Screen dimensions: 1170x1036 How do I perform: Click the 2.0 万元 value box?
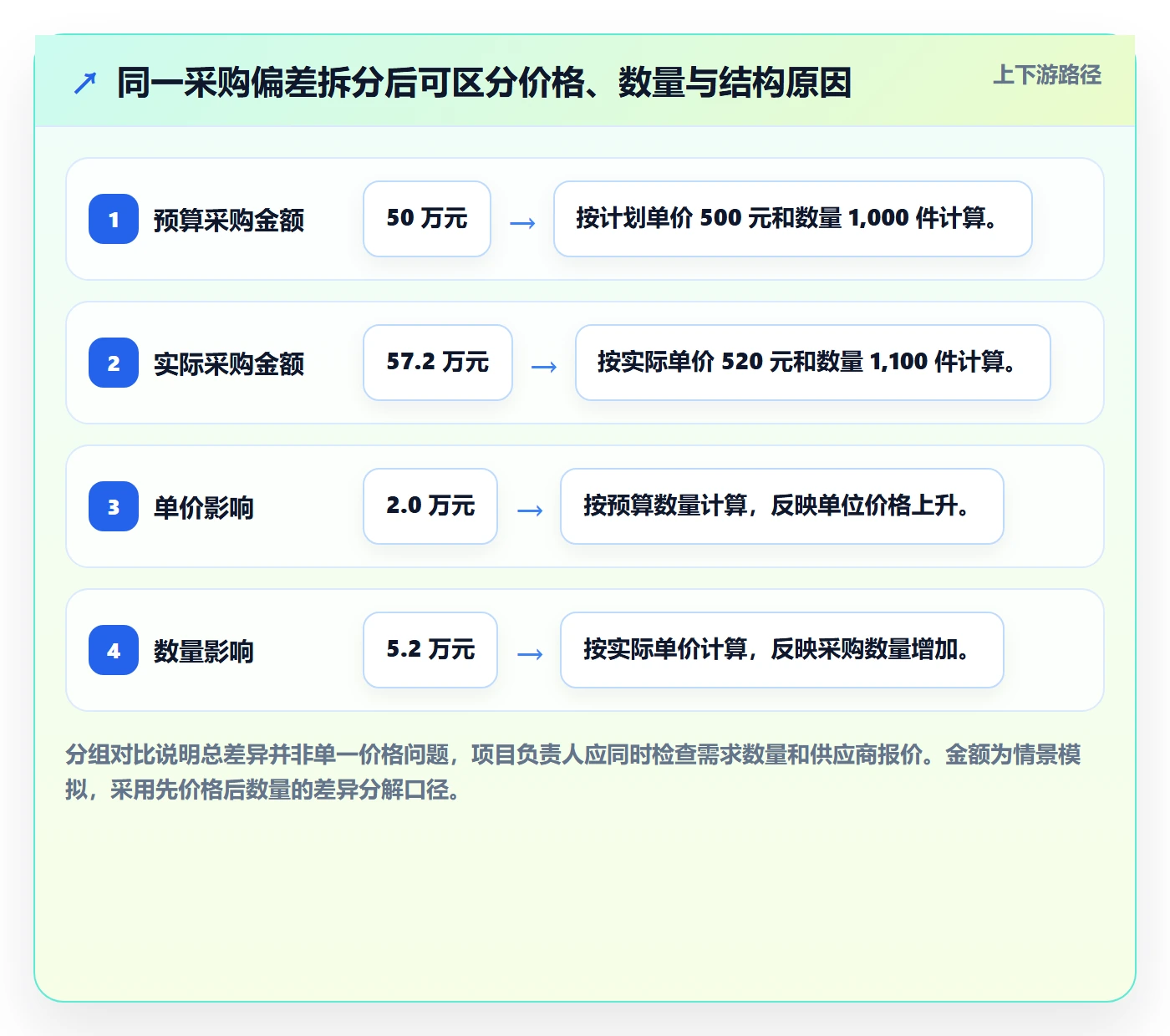point(430,506)
